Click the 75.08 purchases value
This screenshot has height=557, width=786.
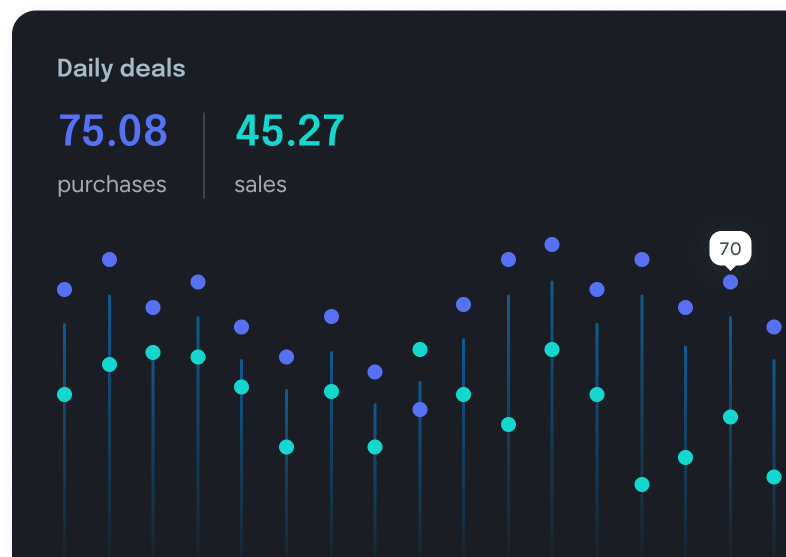(x=113, y=131)
